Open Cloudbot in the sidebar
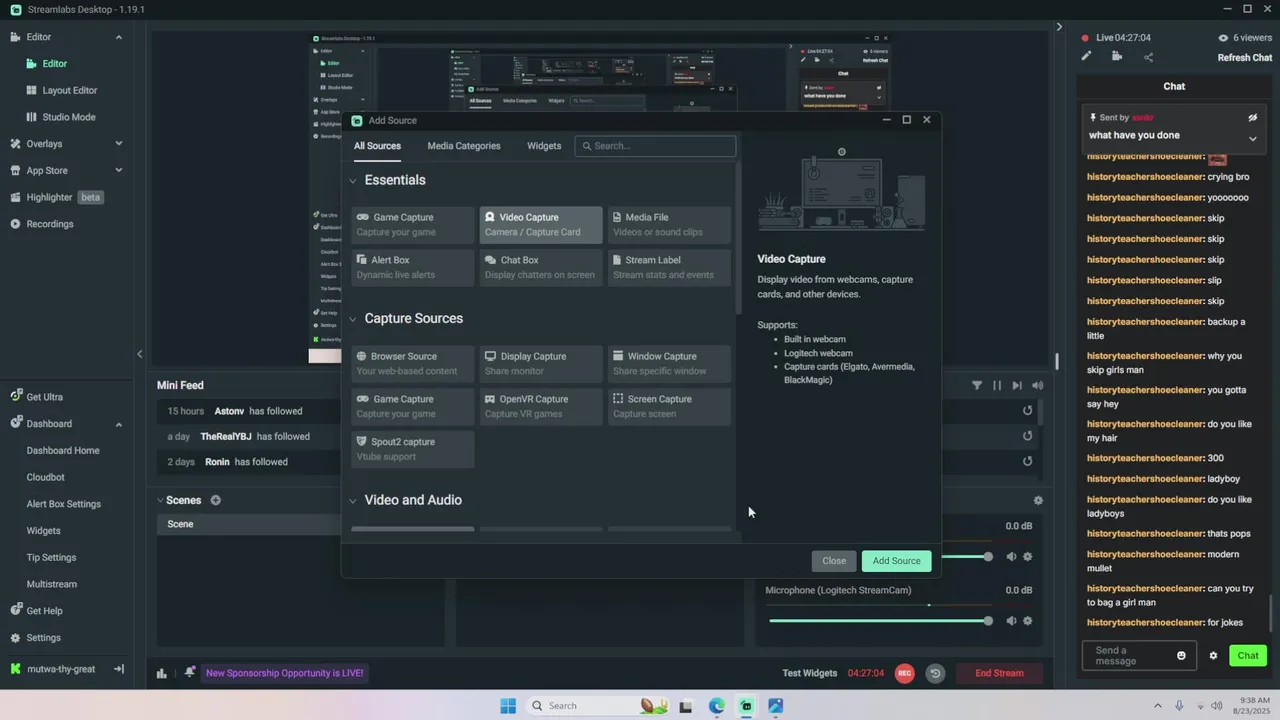Image resolution: width=1280 pixels, height=720 pixels. point(45,477)
